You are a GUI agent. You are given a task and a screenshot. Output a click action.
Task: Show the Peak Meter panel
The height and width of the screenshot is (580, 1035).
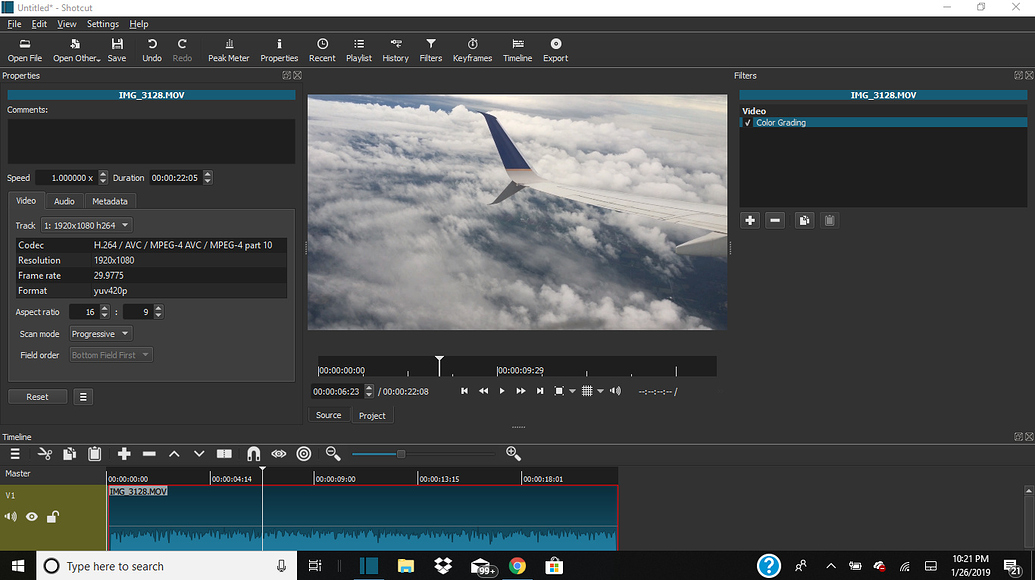(x=228, y=50)
